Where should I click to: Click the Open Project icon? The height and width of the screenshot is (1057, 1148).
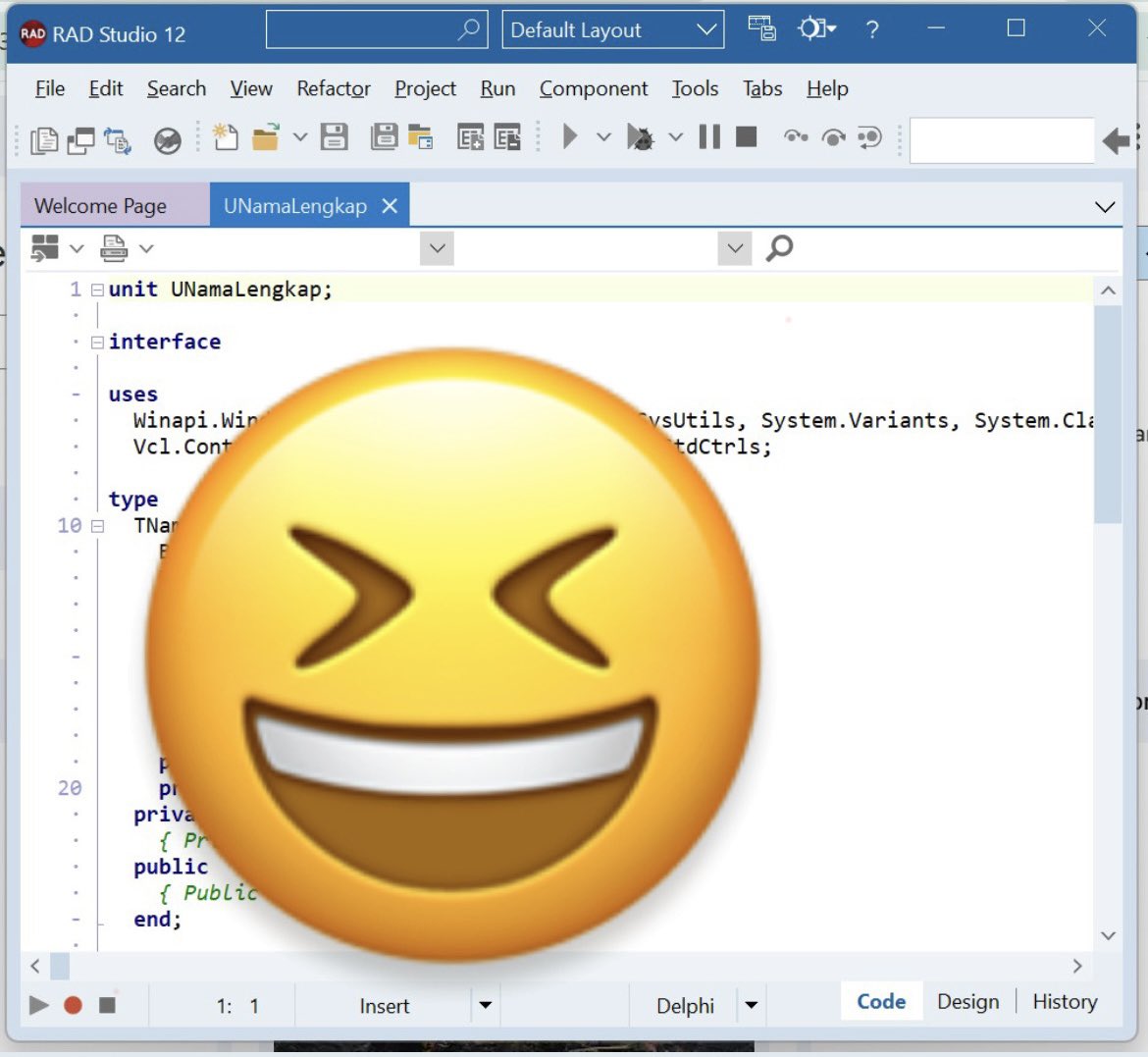[x=420, y=137]
